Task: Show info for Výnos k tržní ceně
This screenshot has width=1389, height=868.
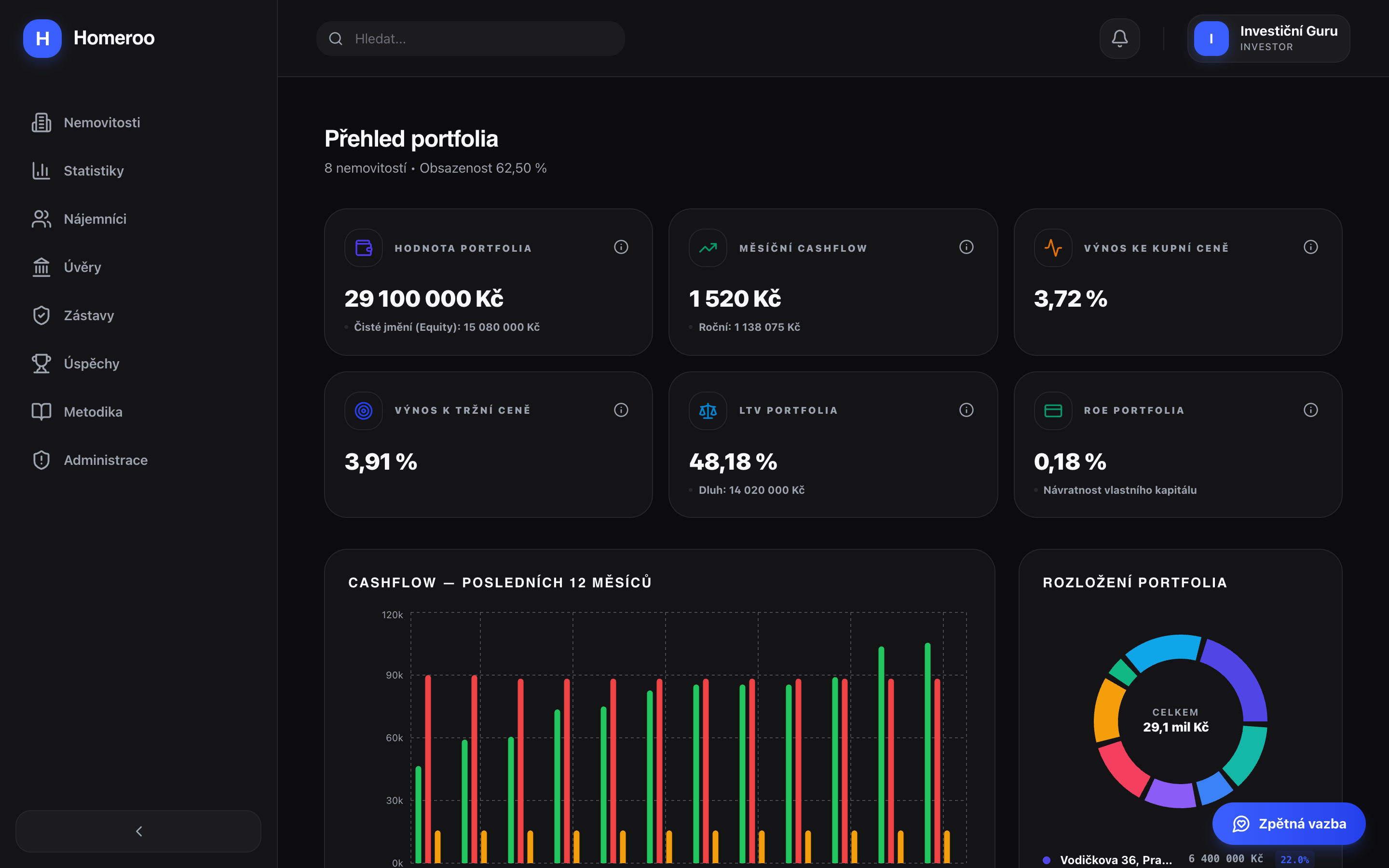Action: pyautogui.click(x=621, y=410)
